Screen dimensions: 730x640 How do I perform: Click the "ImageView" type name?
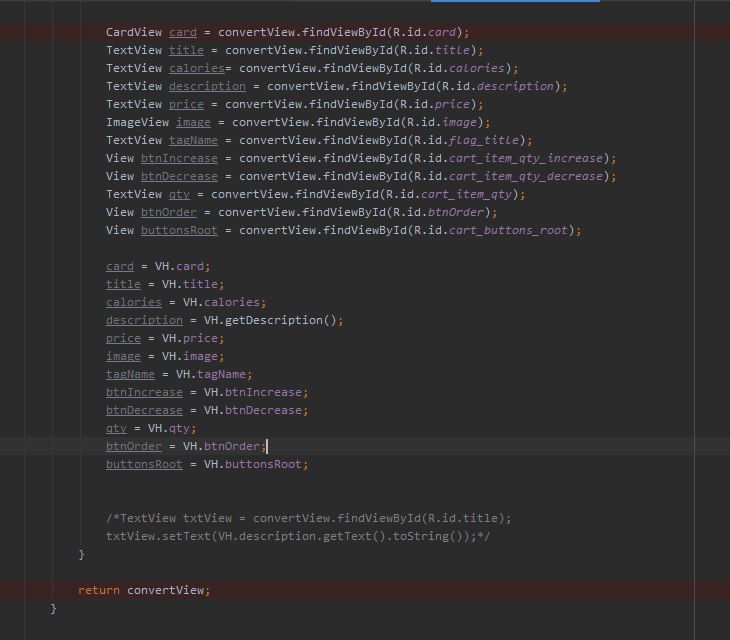point(137,122)
